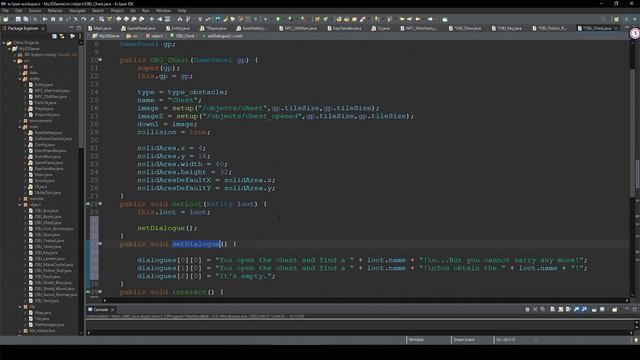Click the OBJ_Chest breadcrumb segment

[183, 36]
